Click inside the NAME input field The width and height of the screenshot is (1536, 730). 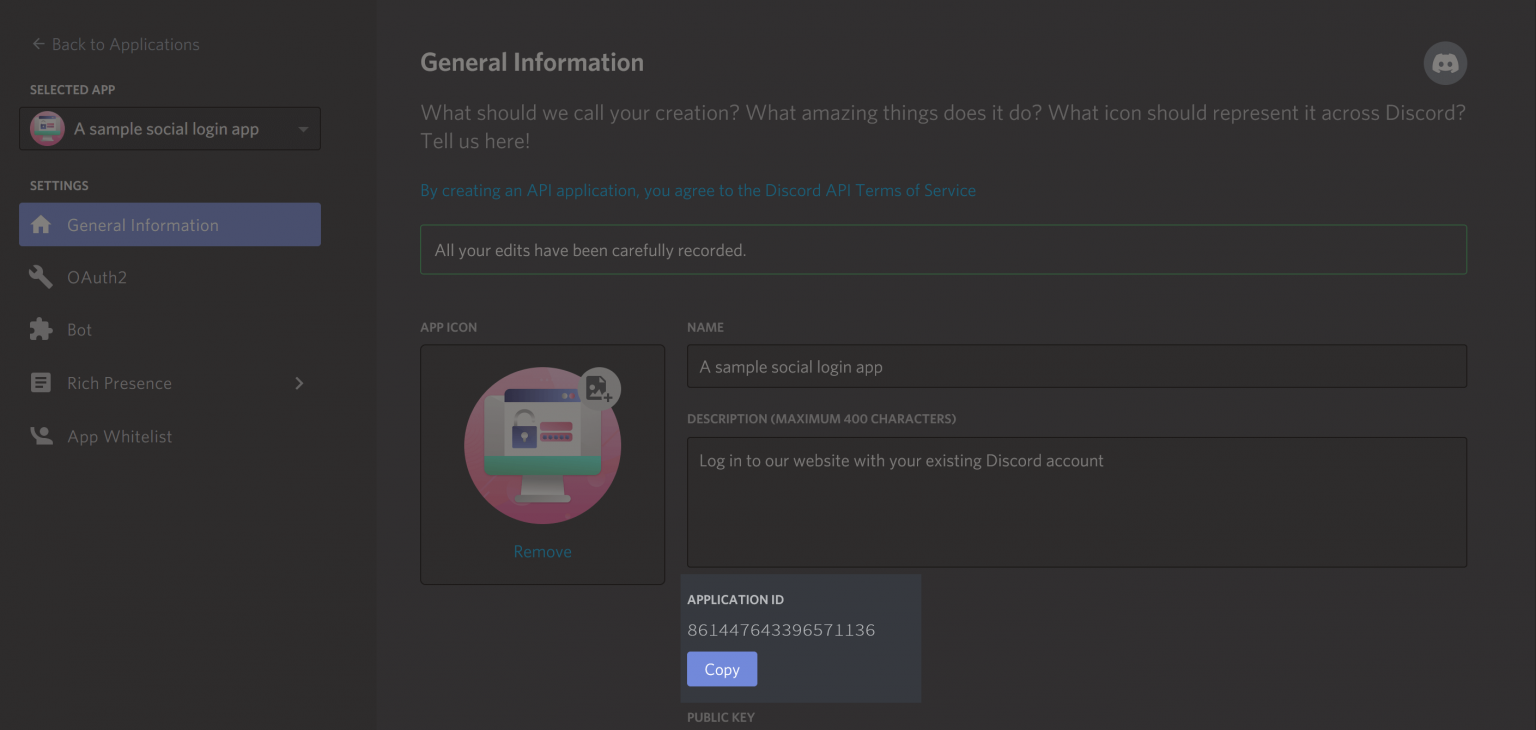point(1076,366)
